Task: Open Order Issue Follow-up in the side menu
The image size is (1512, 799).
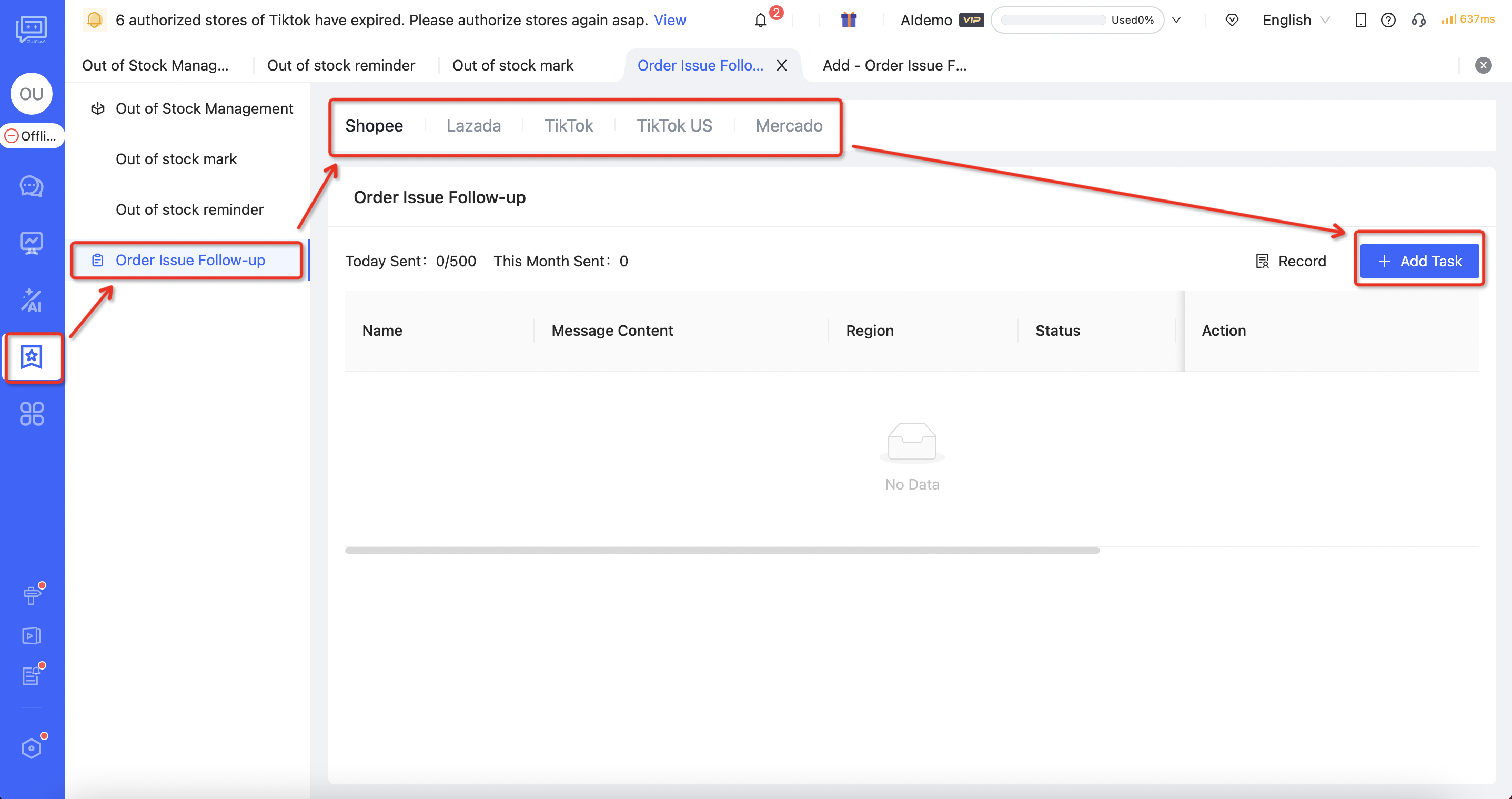Action: (187, 260)
